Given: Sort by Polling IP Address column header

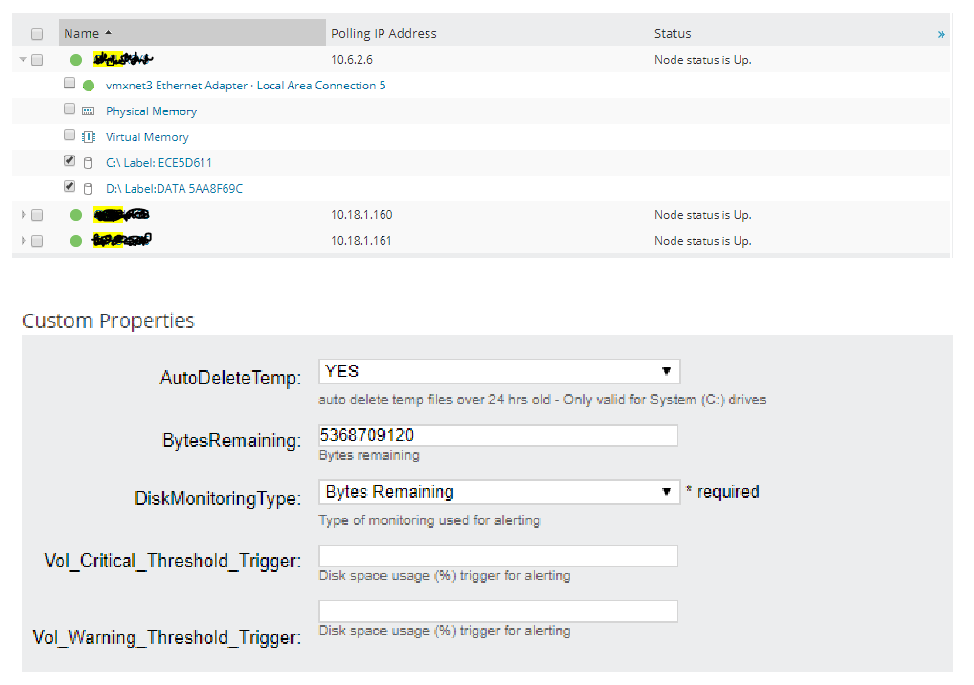Looking at the screenshot, I should [x=383, y=34].
